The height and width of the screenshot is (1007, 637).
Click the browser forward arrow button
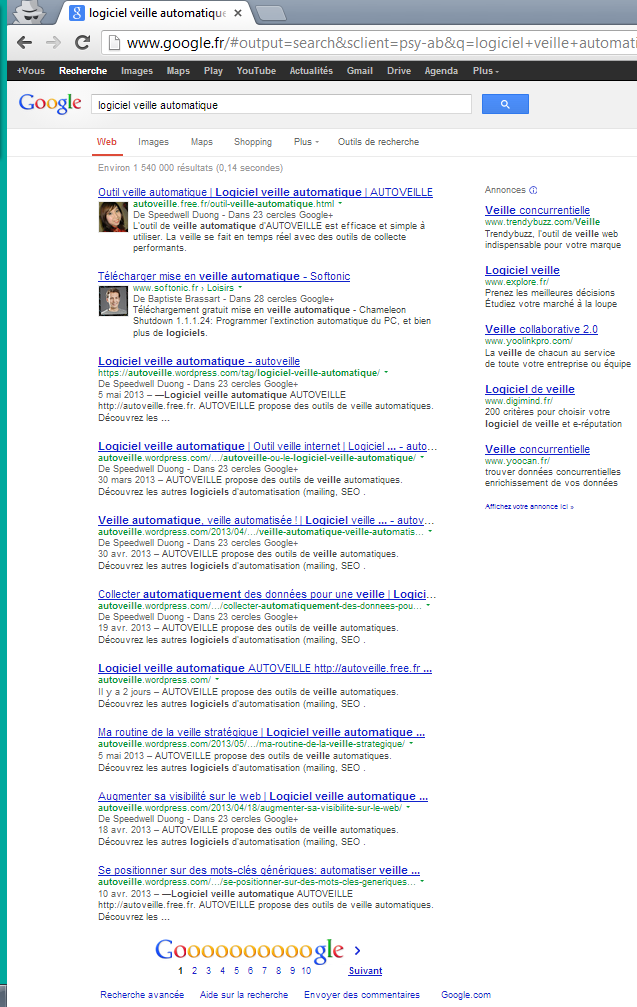53,42
